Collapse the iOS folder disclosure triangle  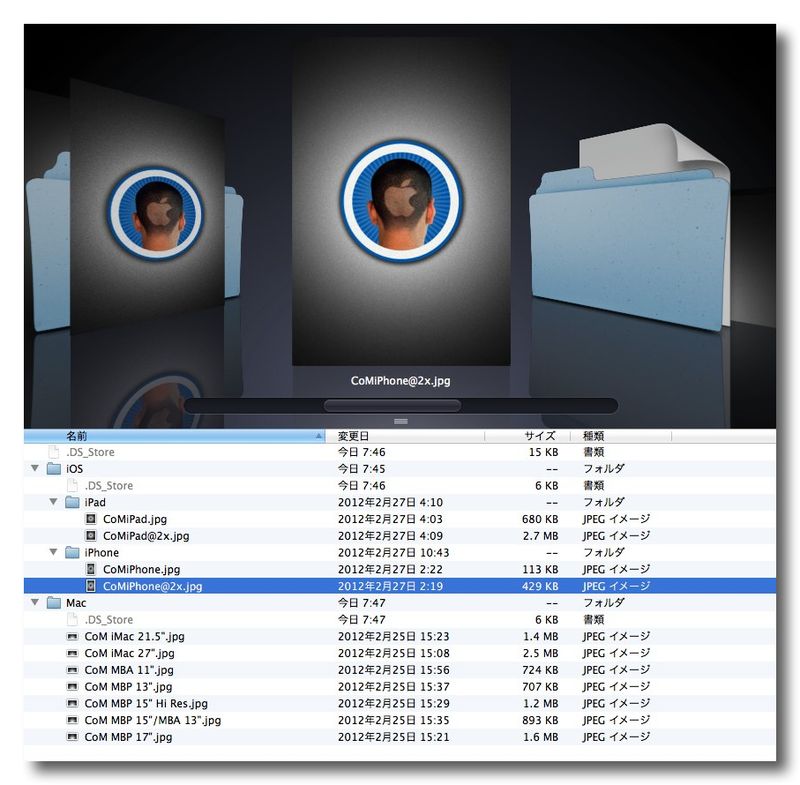[35, 468]
